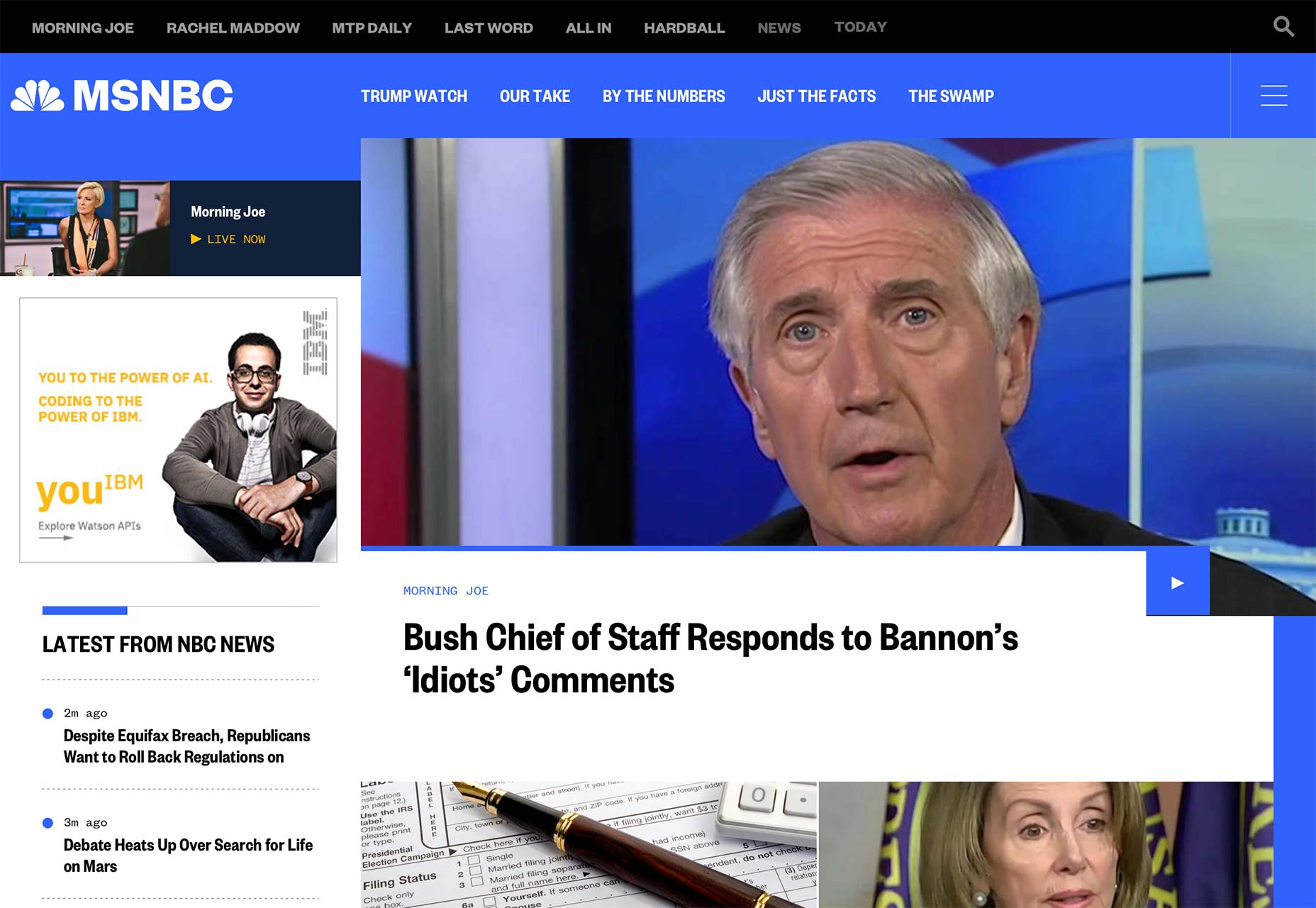Open the search magnifier icon
Image resolution: width=1316 pixels, height=908 pixels.
(x=1283, y=27)
